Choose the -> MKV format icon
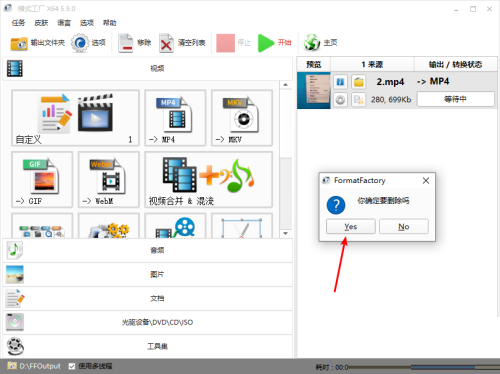This screenshot has width=500, height=374. (242, 118)
